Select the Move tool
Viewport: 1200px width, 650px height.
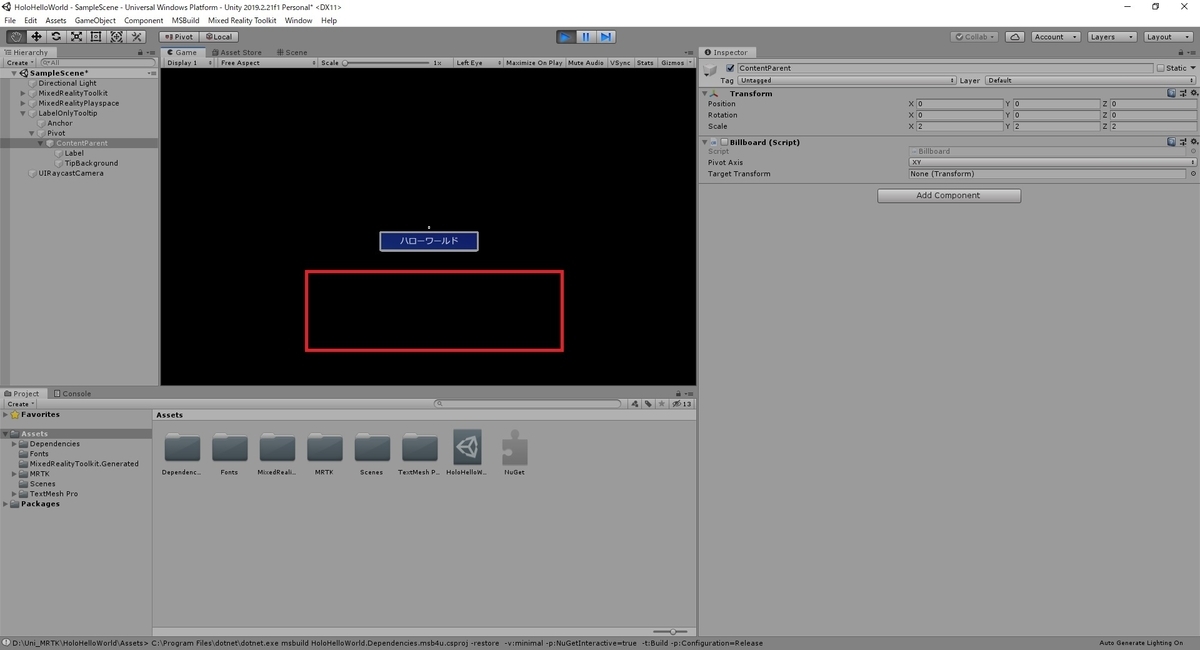point(36,37)
